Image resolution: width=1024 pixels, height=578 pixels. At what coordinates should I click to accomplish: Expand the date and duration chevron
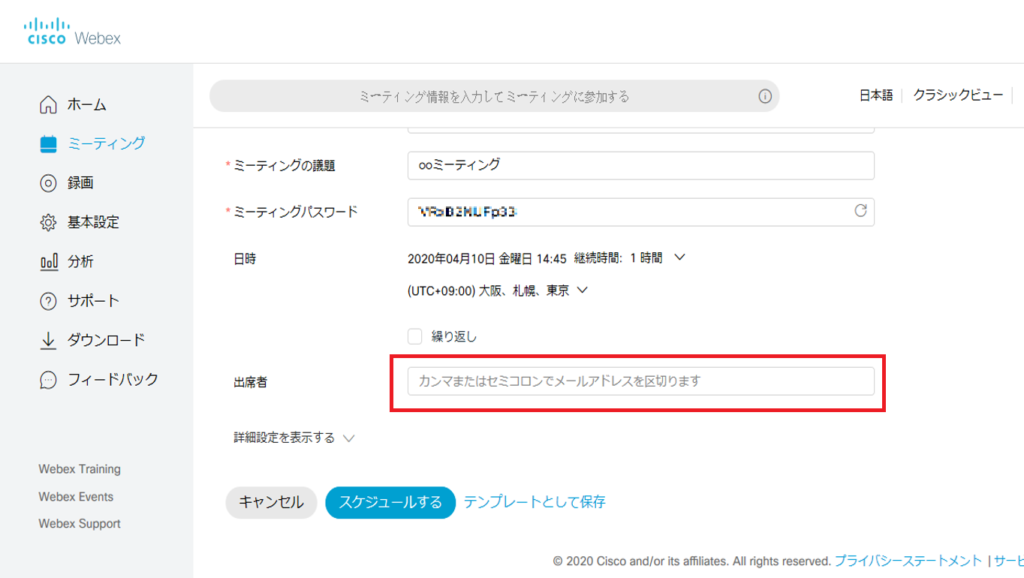tap(680, 258)
